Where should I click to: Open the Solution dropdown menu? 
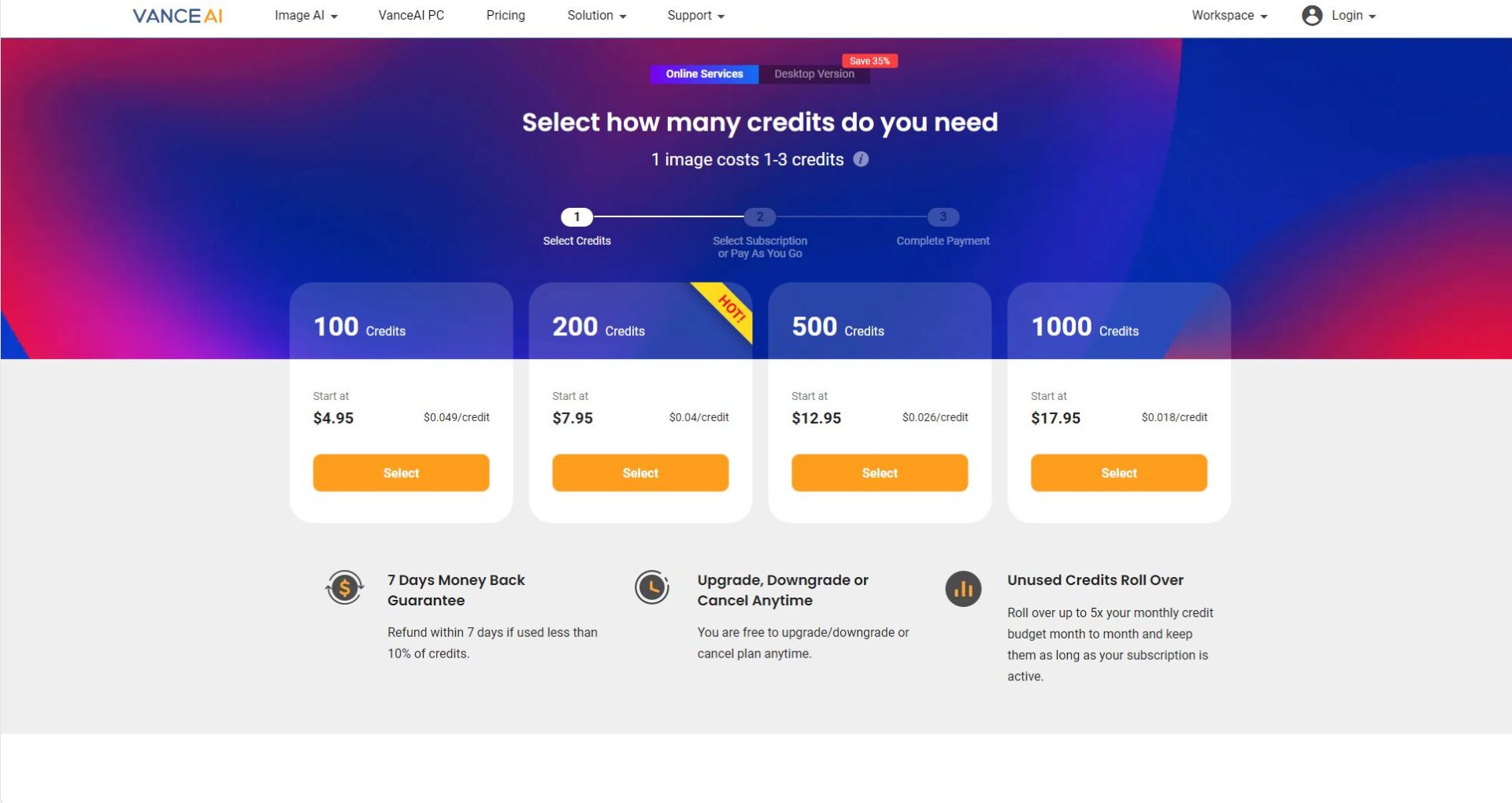(x=596, y=16)
